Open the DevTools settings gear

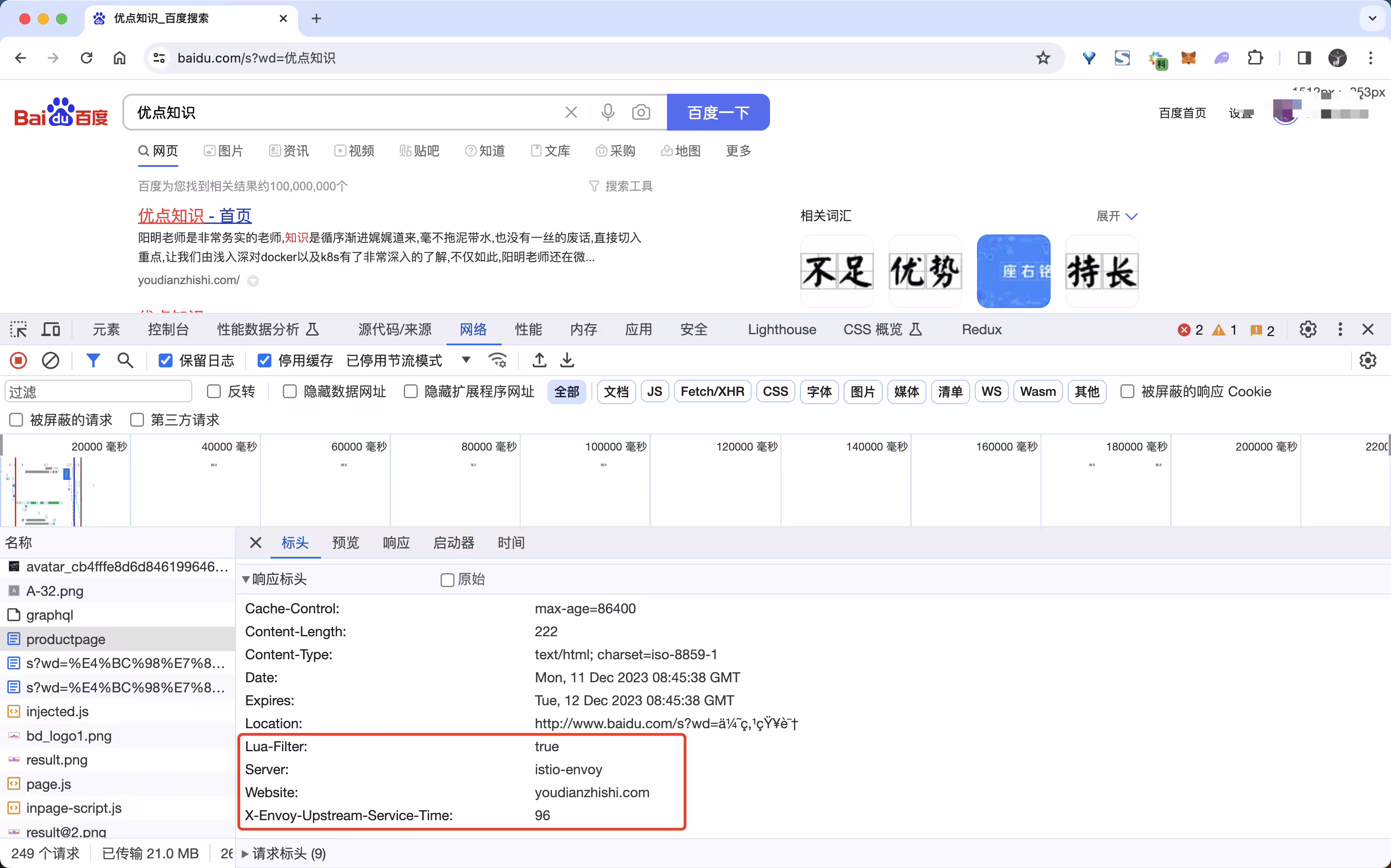pyautogui.click(x=1308, y=330)
